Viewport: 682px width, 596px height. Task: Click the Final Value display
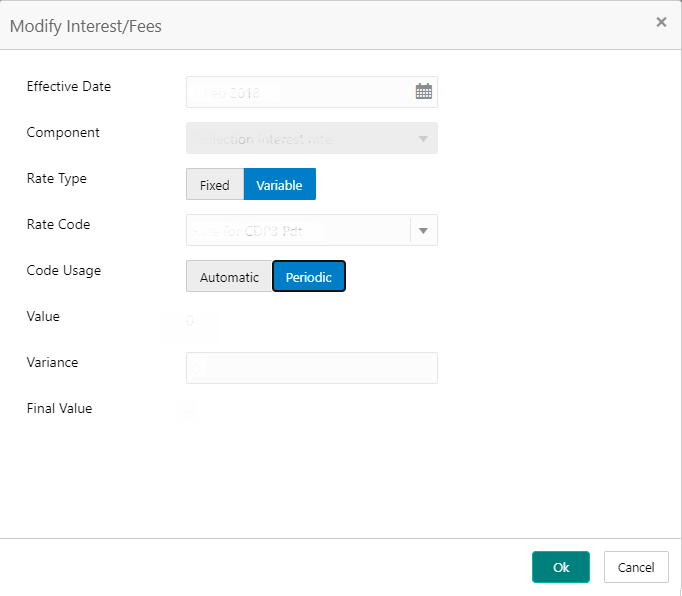[x=190, y=408]
